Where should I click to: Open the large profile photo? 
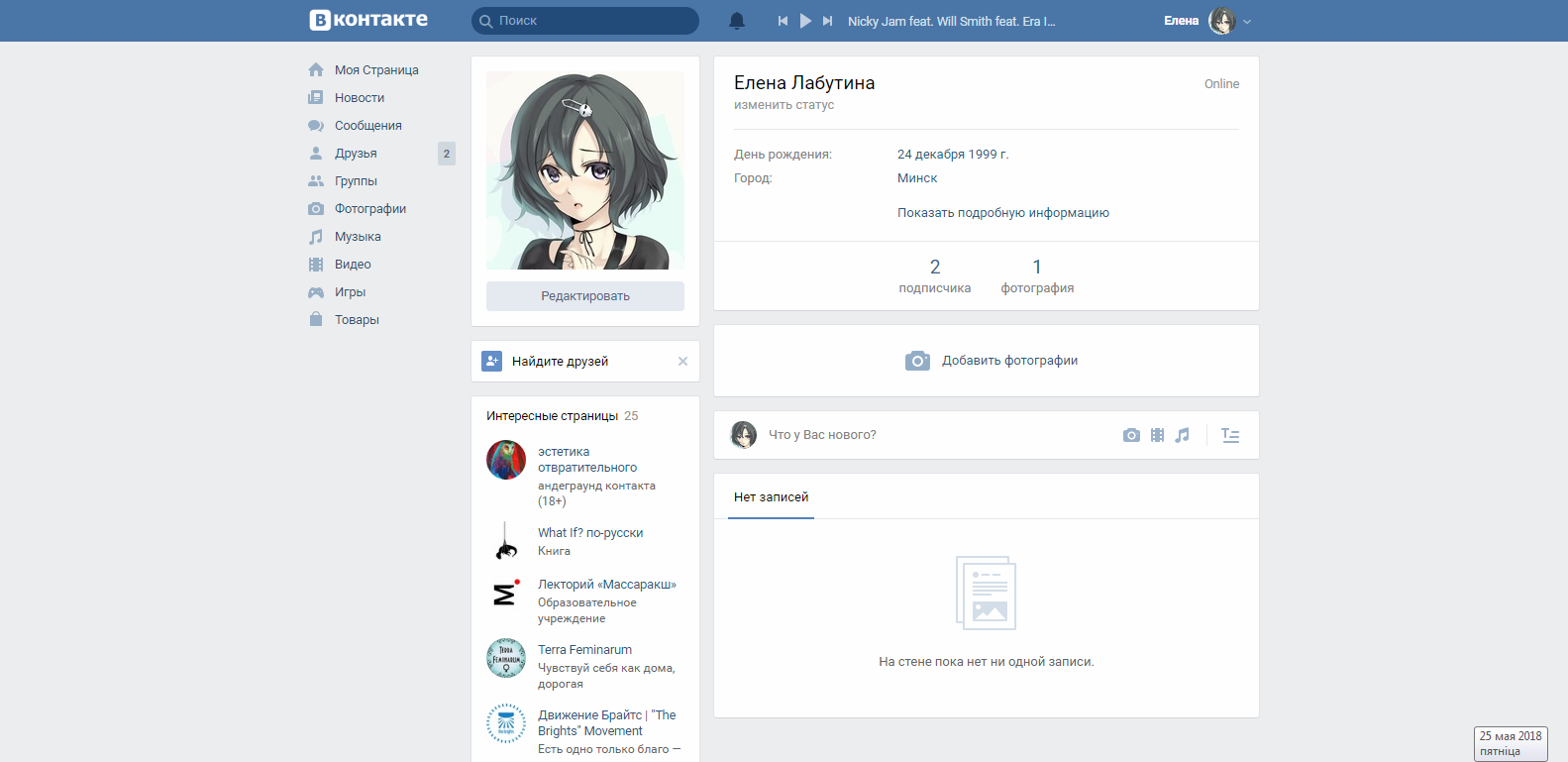[585, 170]
